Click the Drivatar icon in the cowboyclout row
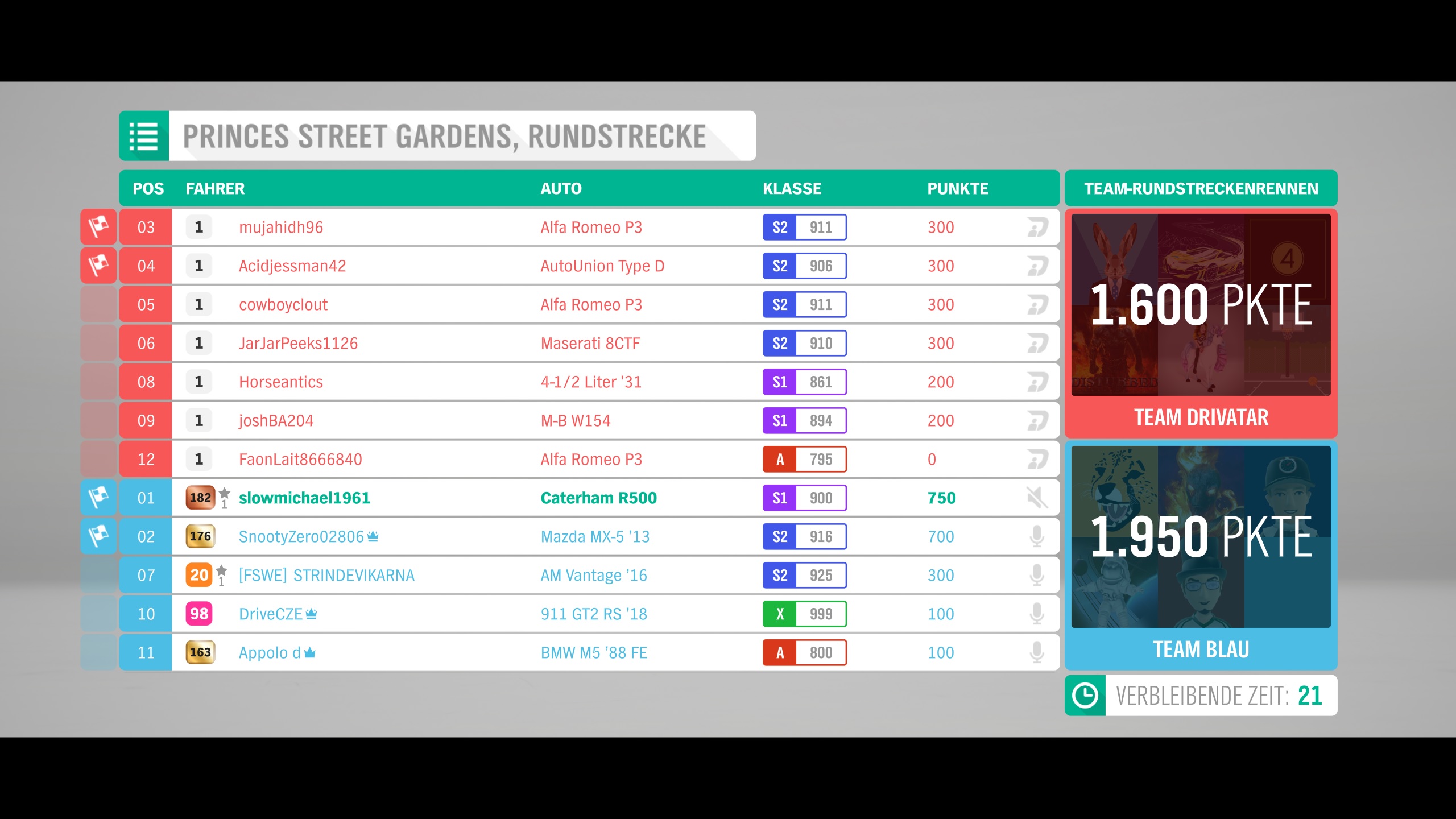This screenshot has height=819, width=1456. coord(1037,304)
